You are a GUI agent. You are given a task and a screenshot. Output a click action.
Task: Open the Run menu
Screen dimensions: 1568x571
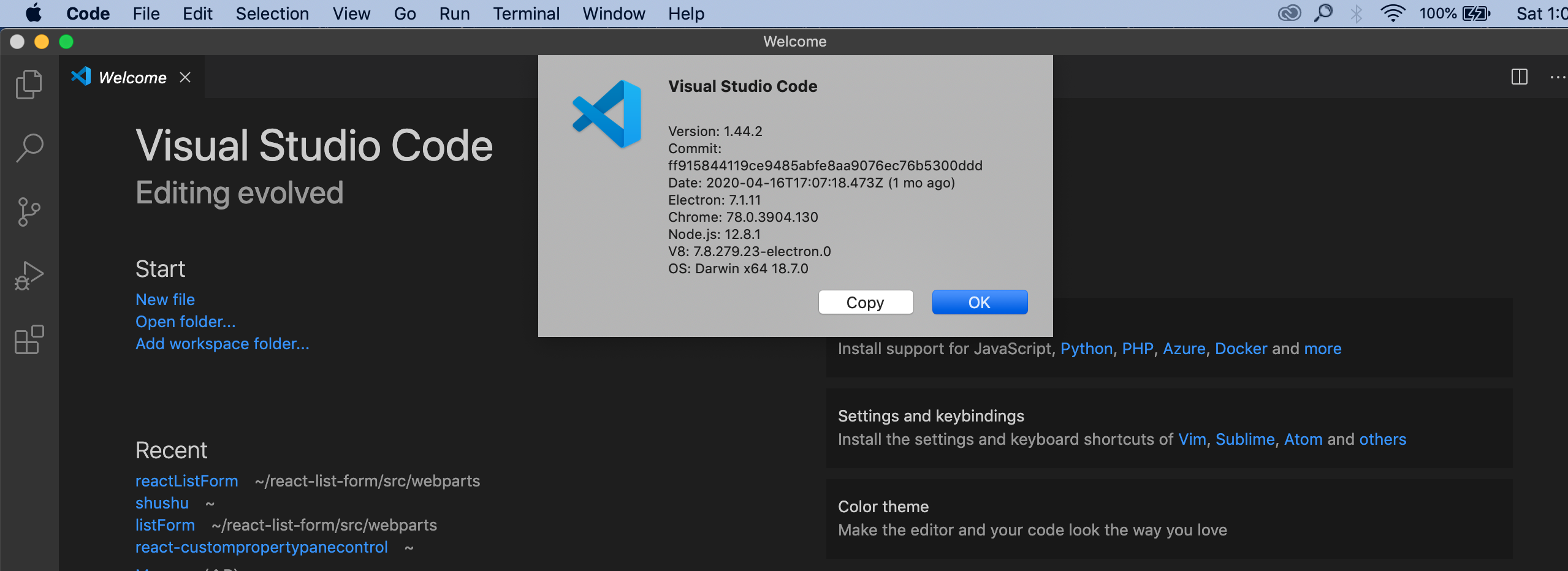454,13
